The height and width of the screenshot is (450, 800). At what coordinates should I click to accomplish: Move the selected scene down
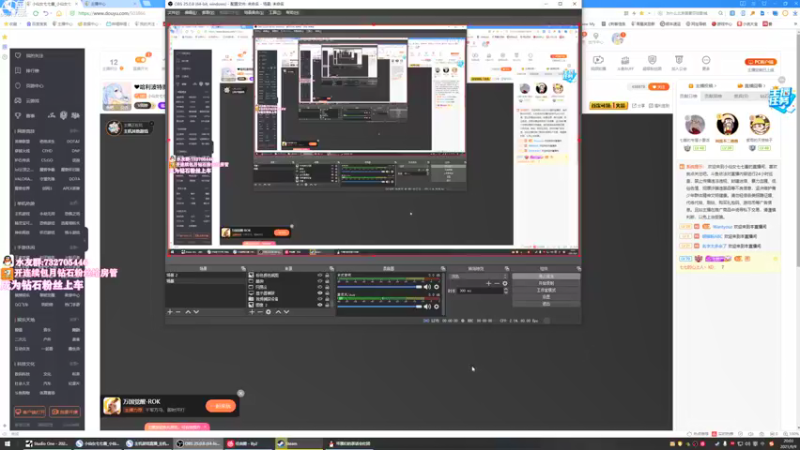pos(196,312)
